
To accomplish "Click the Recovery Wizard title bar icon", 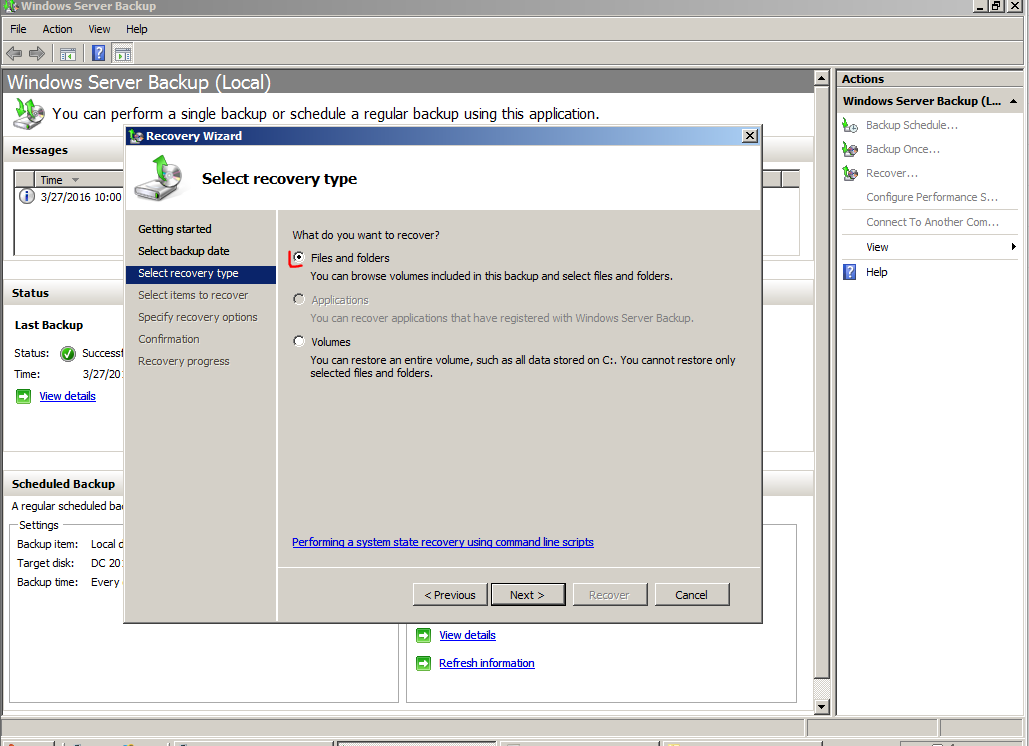I will coord(136,136).
